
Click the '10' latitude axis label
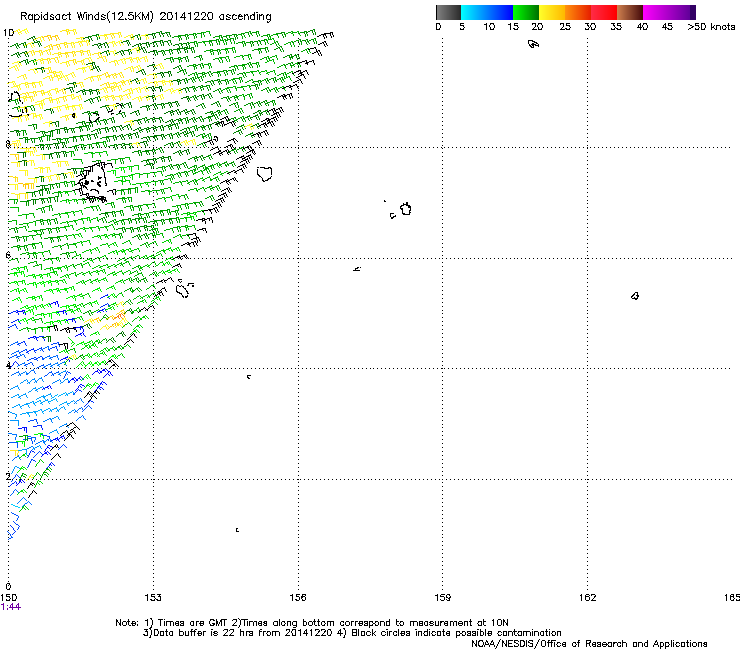click(8, 33)
